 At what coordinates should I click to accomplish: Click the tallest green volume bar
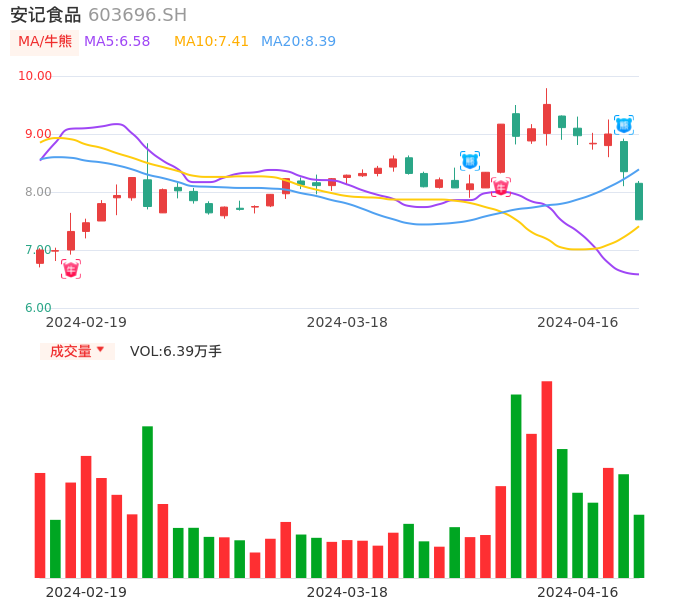[516, 486]
